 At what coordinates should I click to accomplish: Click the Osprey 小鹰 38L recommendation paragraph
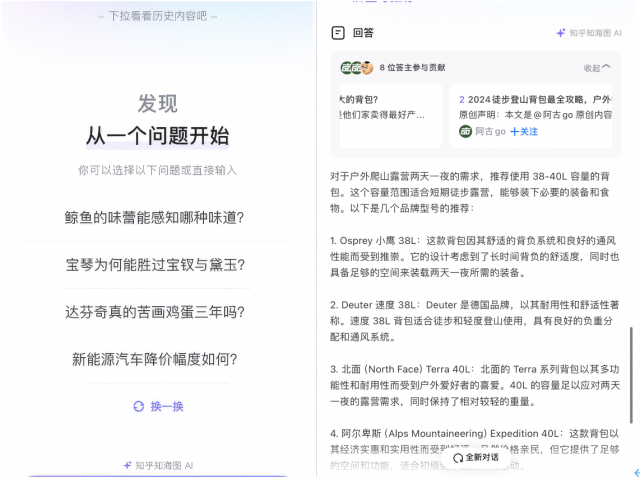tap(475, 257)
